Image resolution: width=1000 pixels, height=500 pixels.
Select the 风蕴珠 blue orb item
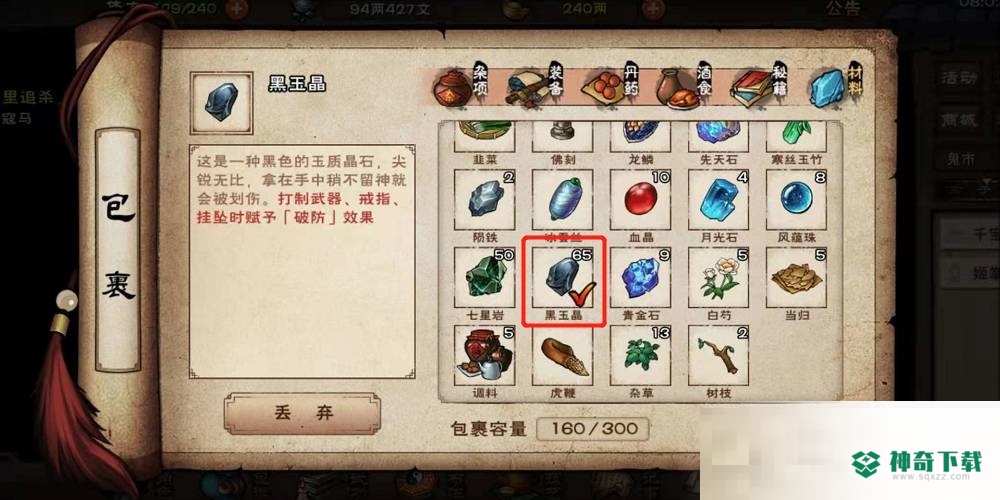coord(796,199)
